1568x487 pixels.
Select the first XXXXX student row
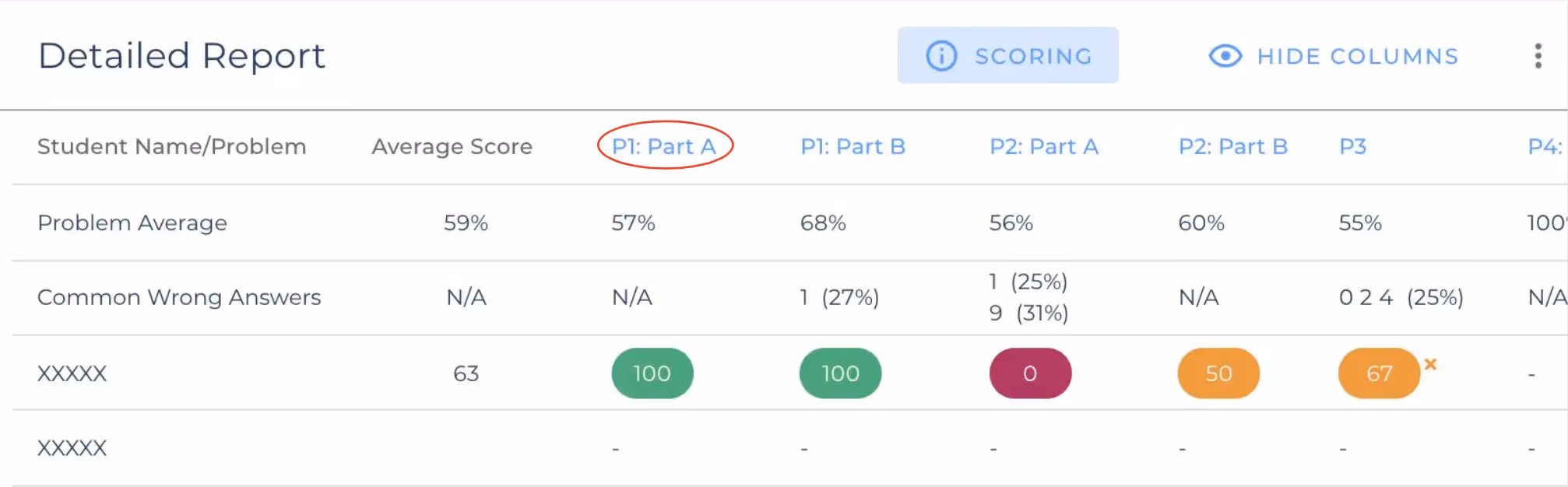pyautogui.click(x=72, y=373)
